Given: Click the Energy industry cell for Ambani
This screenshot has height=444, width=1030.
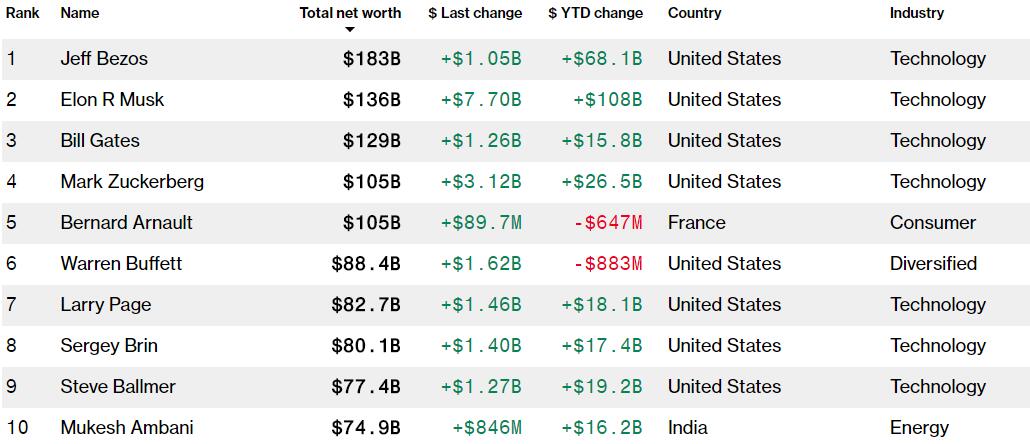Looking at the screenshot, I should [x=919, y=428].
